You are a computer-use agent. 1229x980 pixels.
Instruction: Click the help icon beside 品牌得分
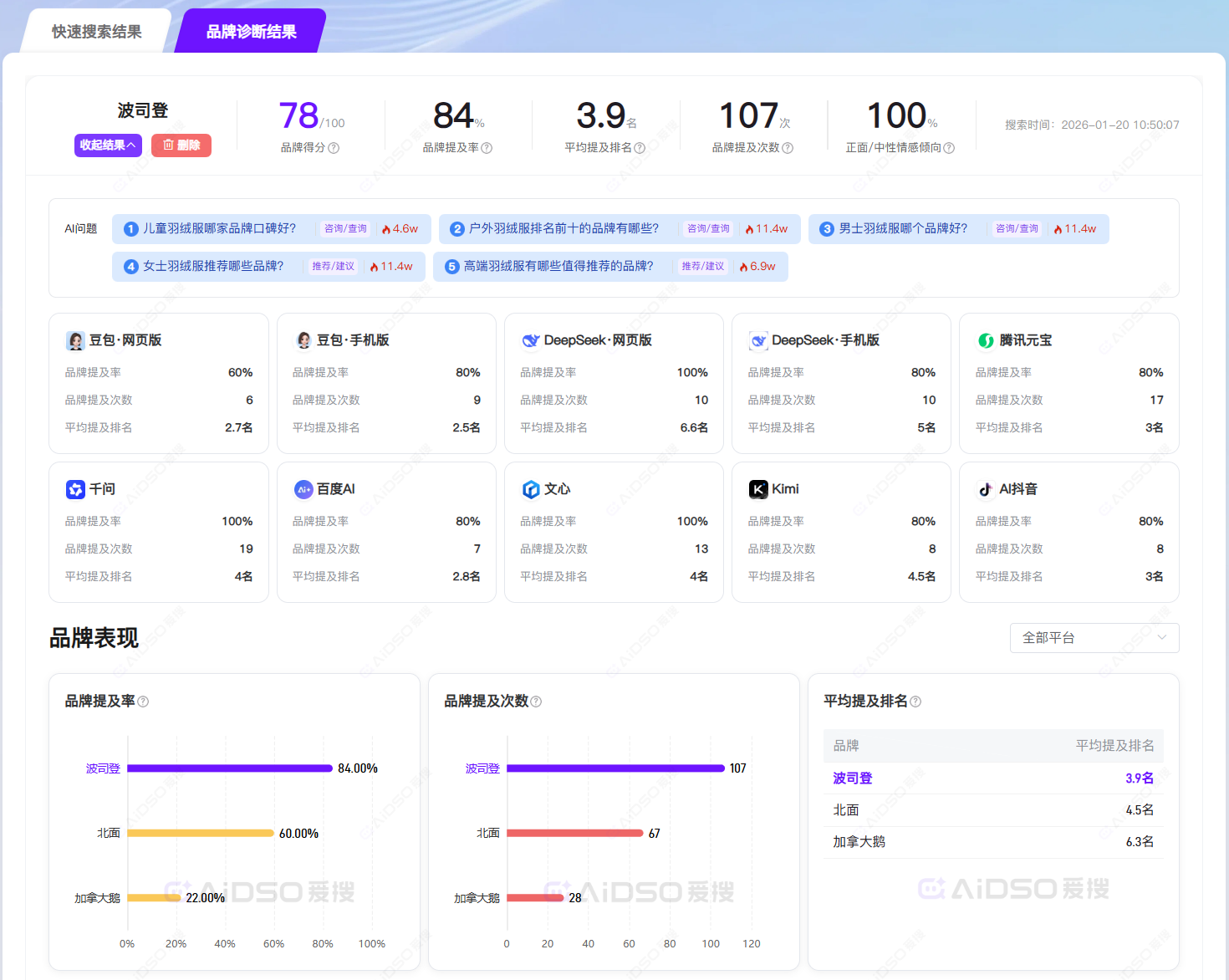point(334,148)
